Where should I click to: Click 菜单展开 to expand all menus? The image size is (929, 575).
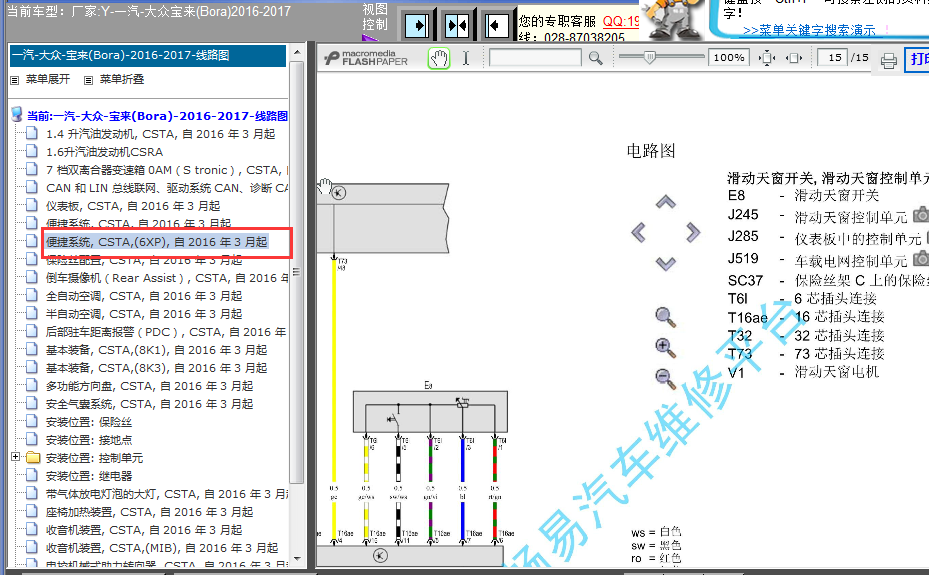pyautogui.click(x=48, y=79)
